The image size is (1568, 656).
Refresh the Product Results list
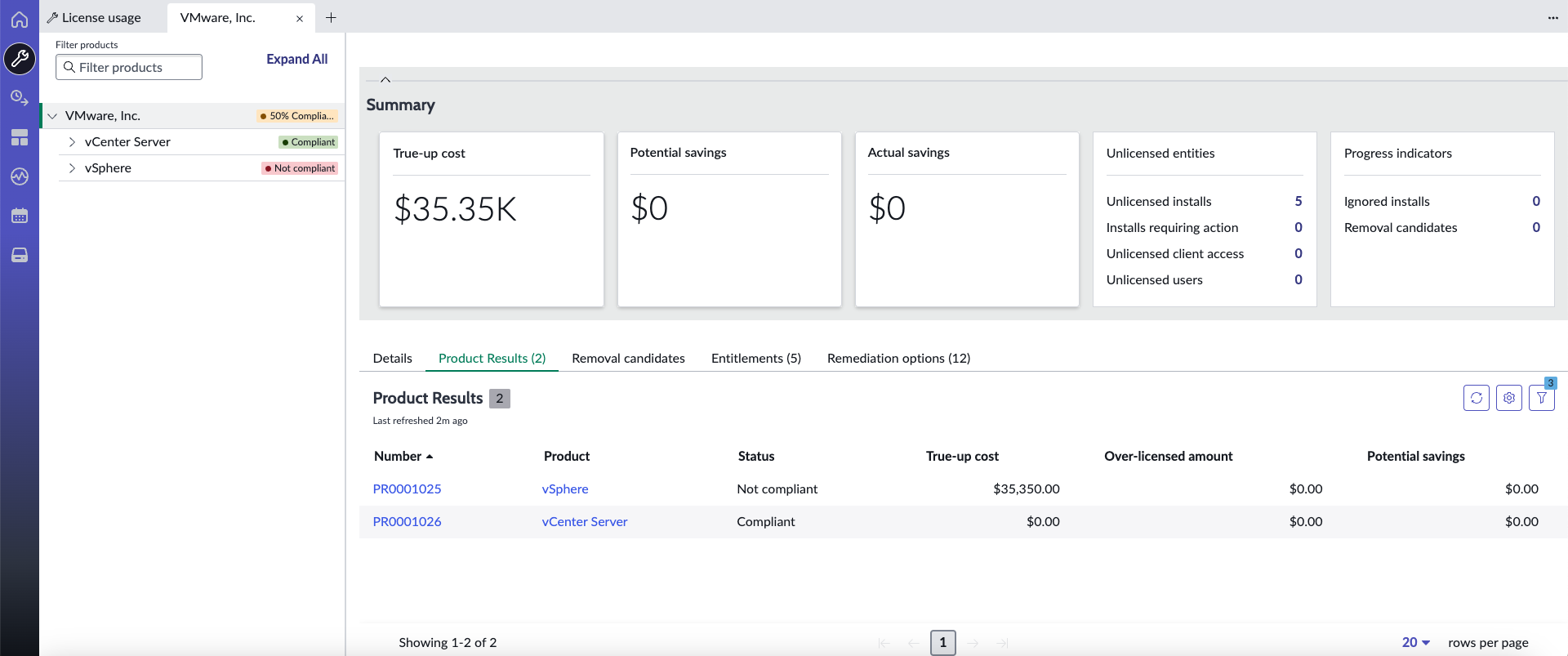pyautogui.click(x=1477, y=398)
